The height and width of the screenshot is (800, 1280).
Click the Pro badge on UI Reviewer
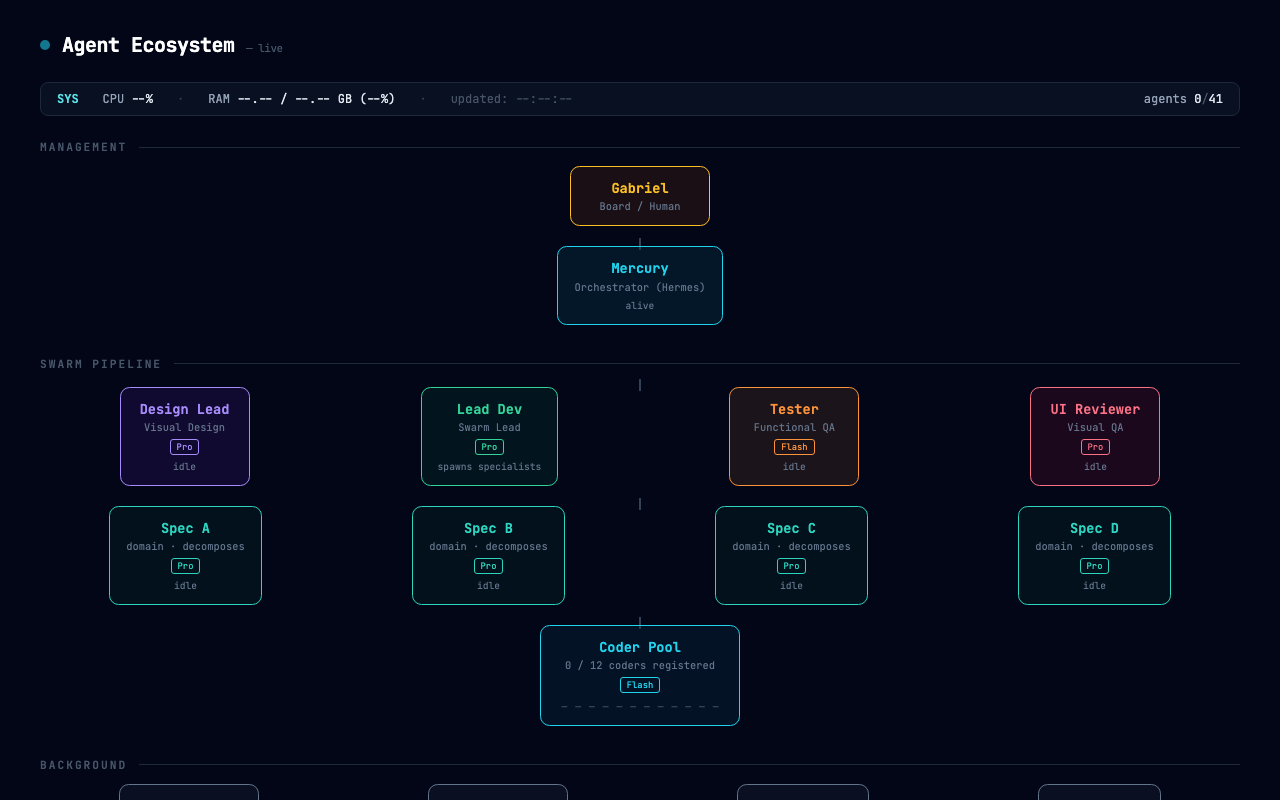click(x=1095, y=447)
